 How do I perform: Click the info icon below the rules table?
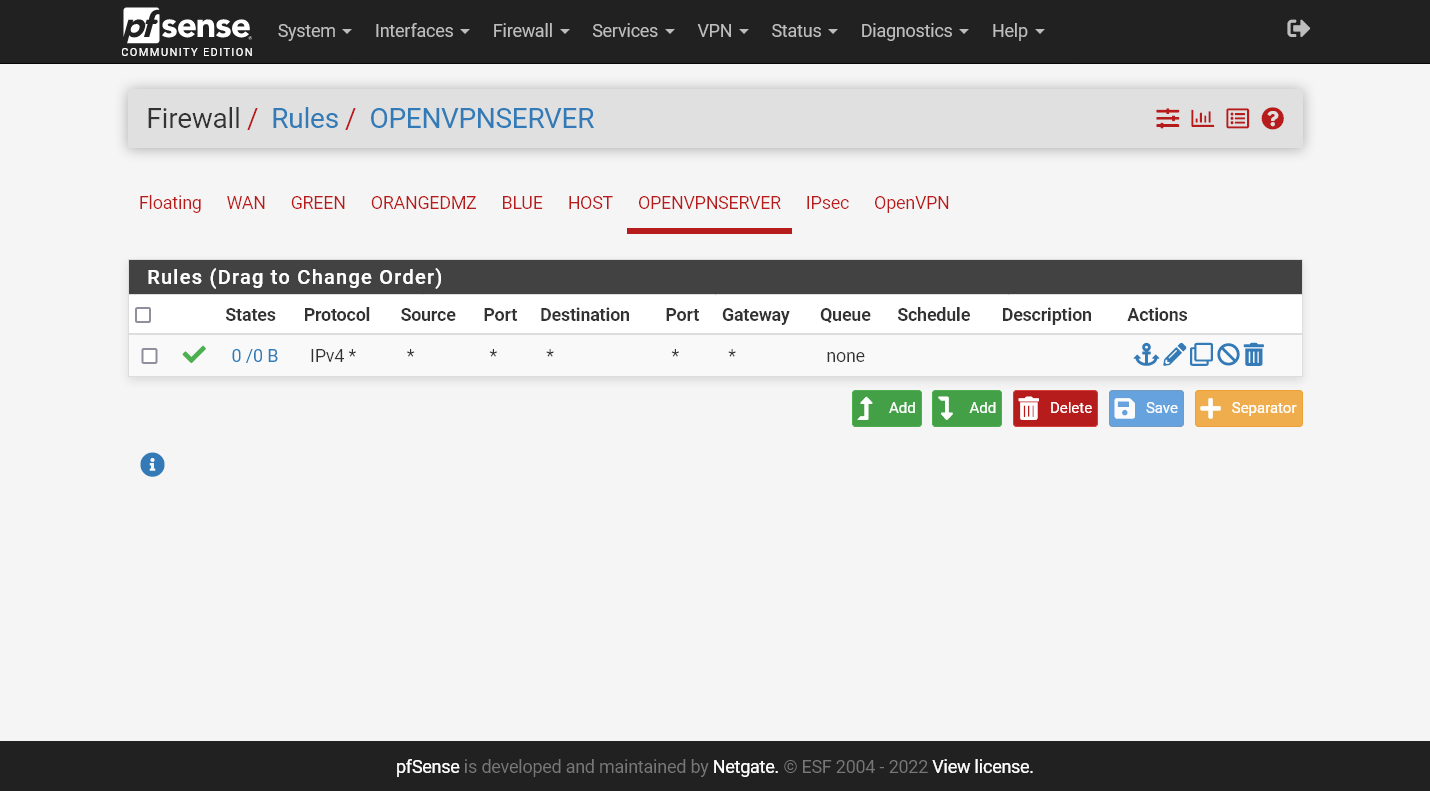pos(152,464)
